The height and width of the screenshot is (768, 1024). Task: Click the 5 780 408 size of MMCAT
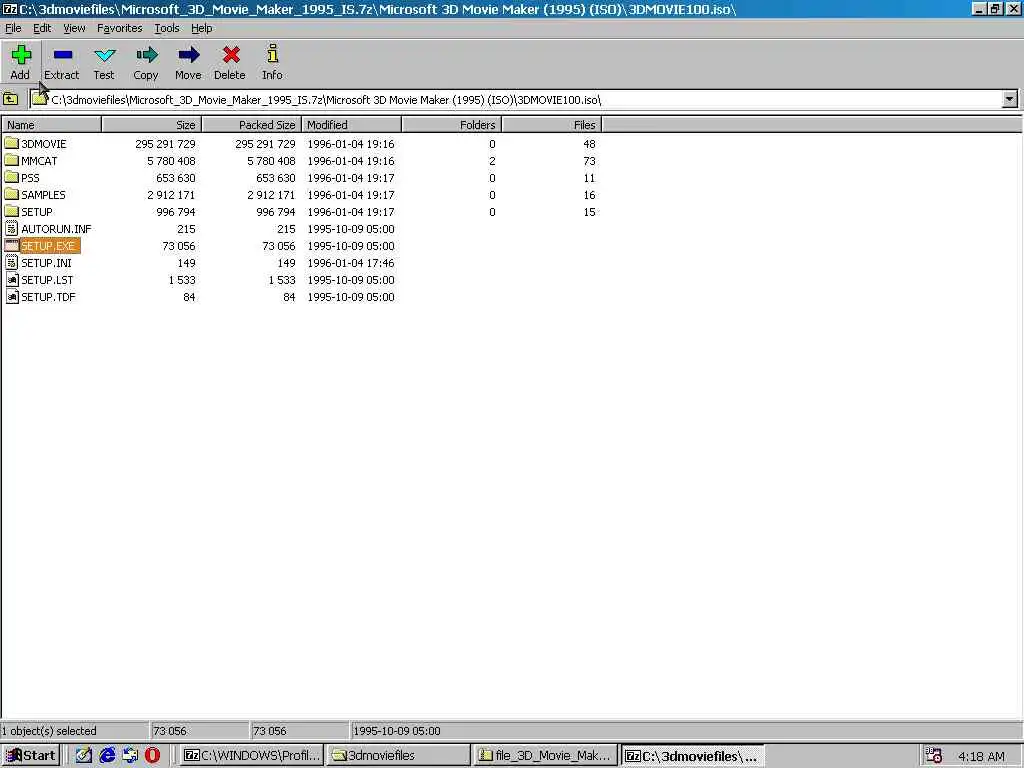(x=171, y=161)
